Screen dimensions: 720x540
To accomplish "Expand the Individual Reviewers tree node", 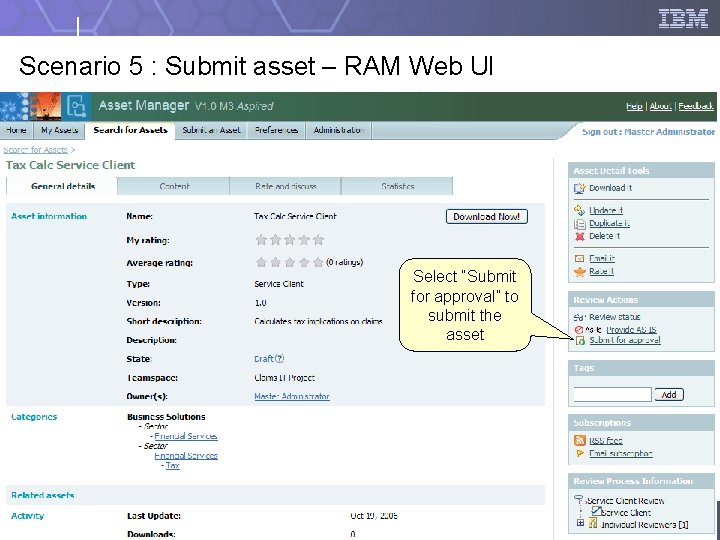I will [x=580, y=523].
